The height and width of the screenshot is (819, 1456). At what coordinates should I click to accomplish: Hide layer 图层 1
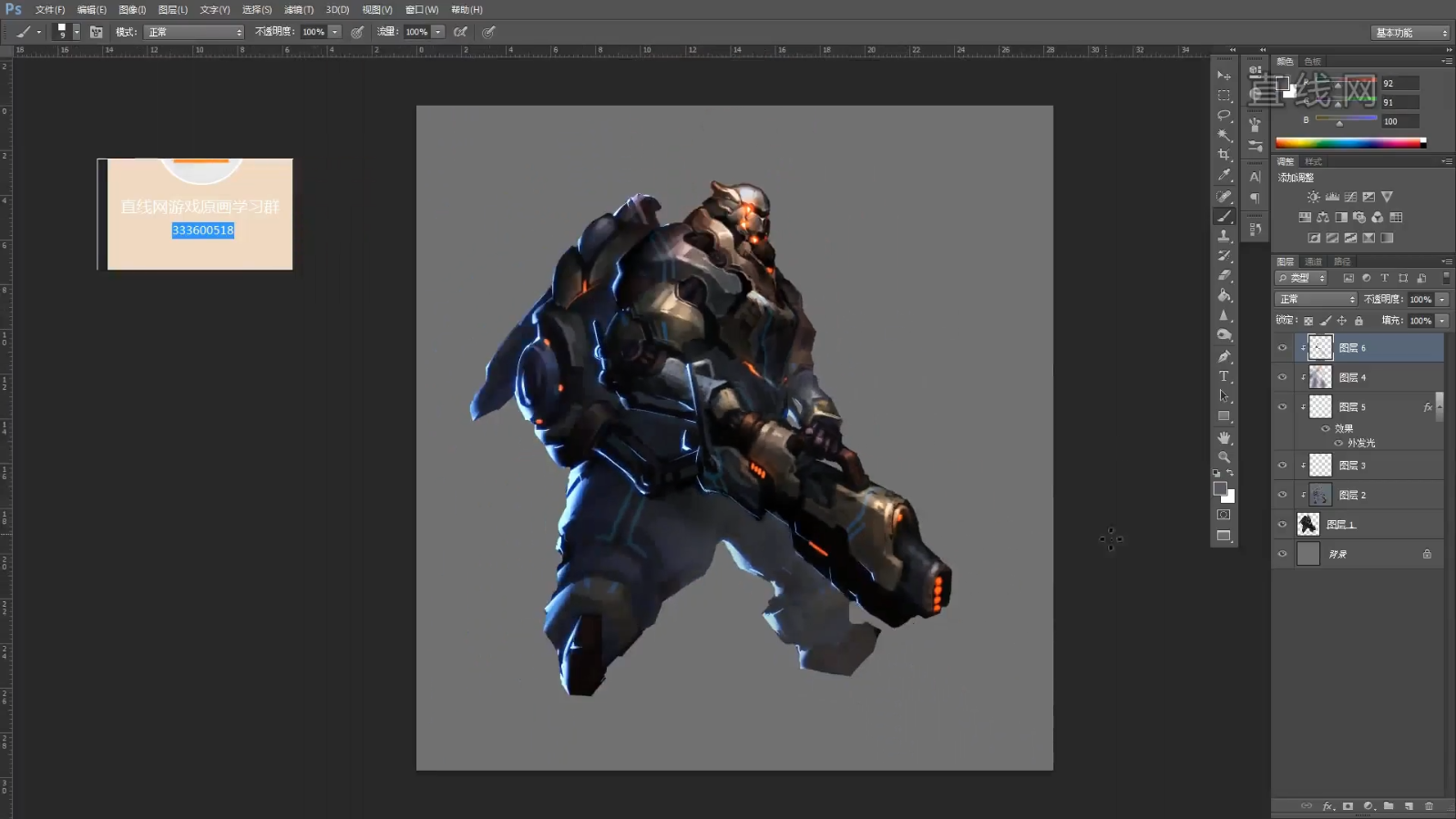pyautogui.click(x=1282, y=525)
